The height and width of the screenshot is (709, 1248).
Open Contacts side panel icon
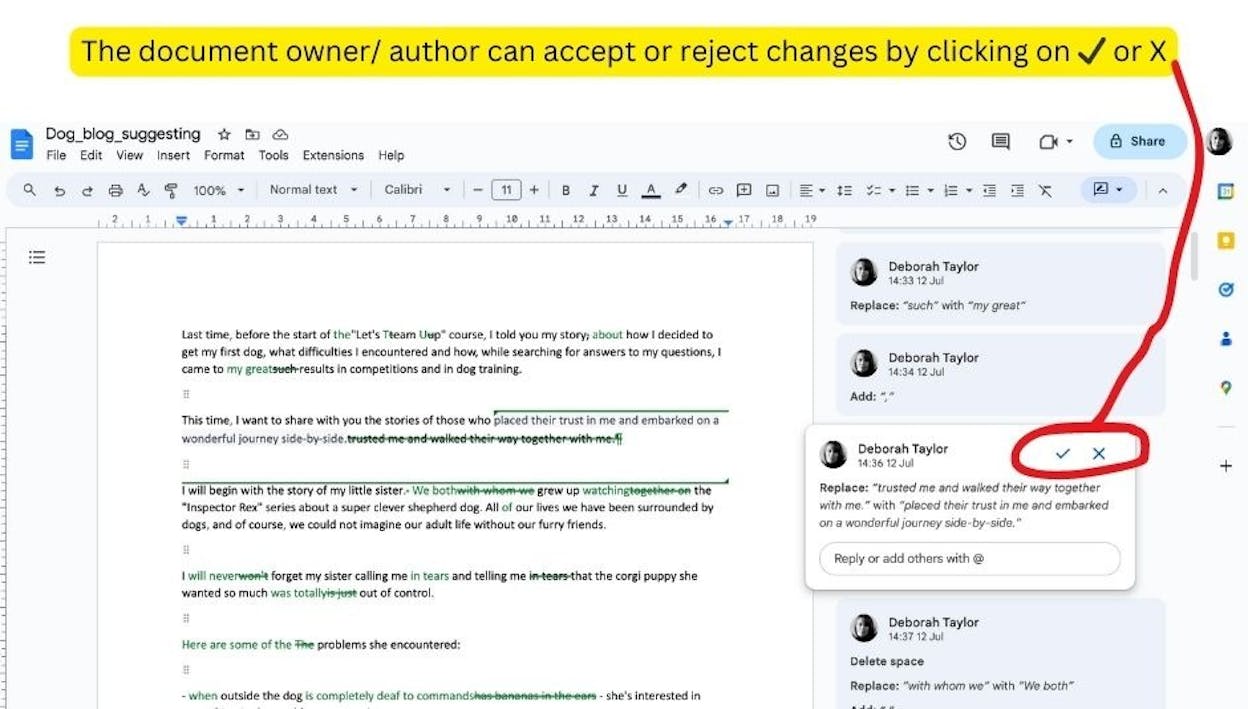[1226, 338]
